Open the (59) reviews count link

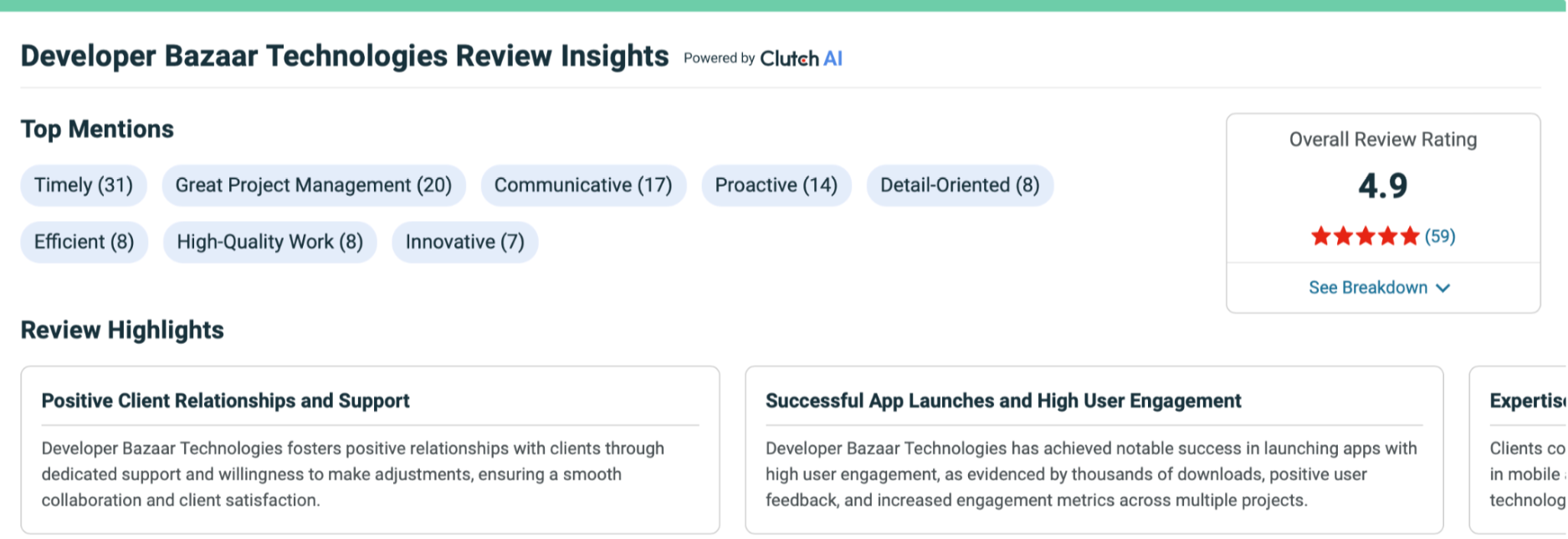[x=1440, y=237]
